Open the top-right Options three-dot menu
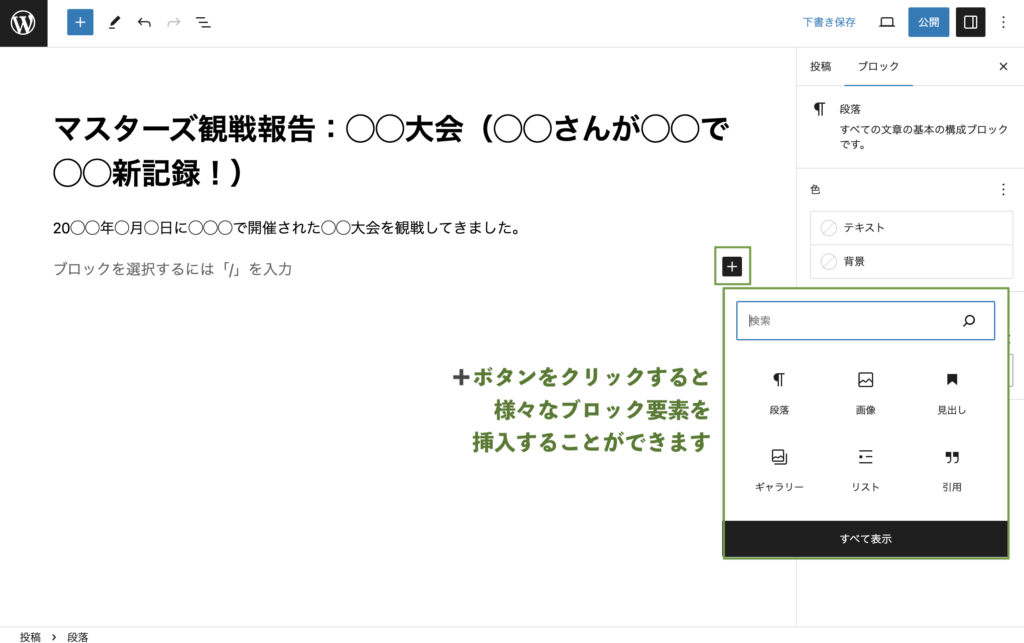 coord(1004,22)
